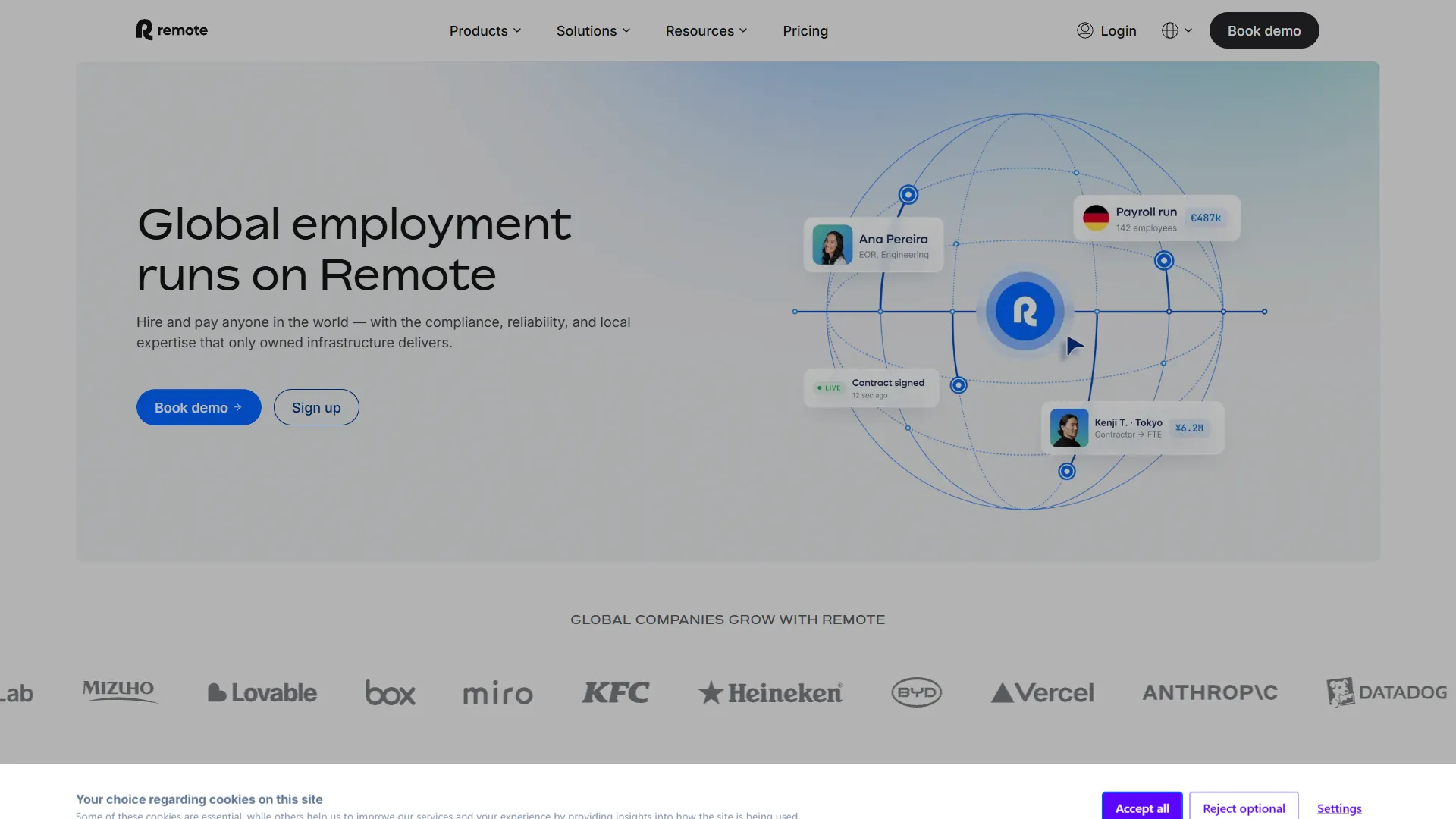Click the Datadog logo
Image resolution: width=1456 pixels, height=819 pixels.
click(x=1387, y=692)
